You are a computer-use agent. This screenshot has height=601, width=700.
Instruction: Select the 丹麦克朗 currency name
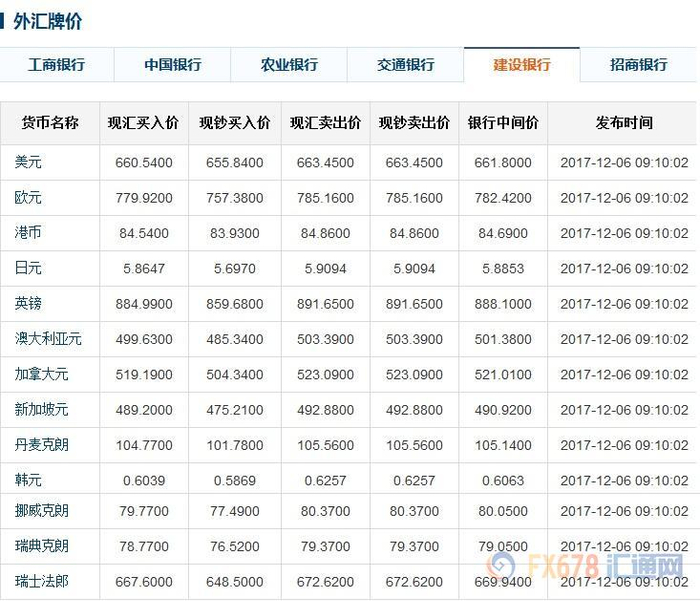click(42, 445)
